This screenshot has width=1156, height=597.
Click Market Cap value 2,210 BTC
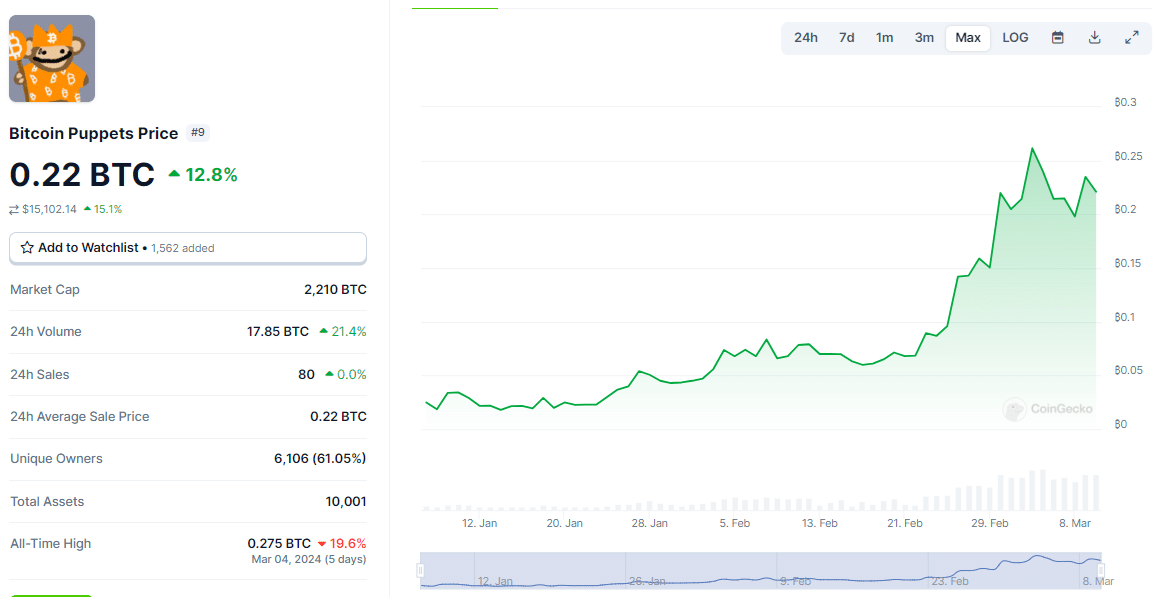(335, 290)
